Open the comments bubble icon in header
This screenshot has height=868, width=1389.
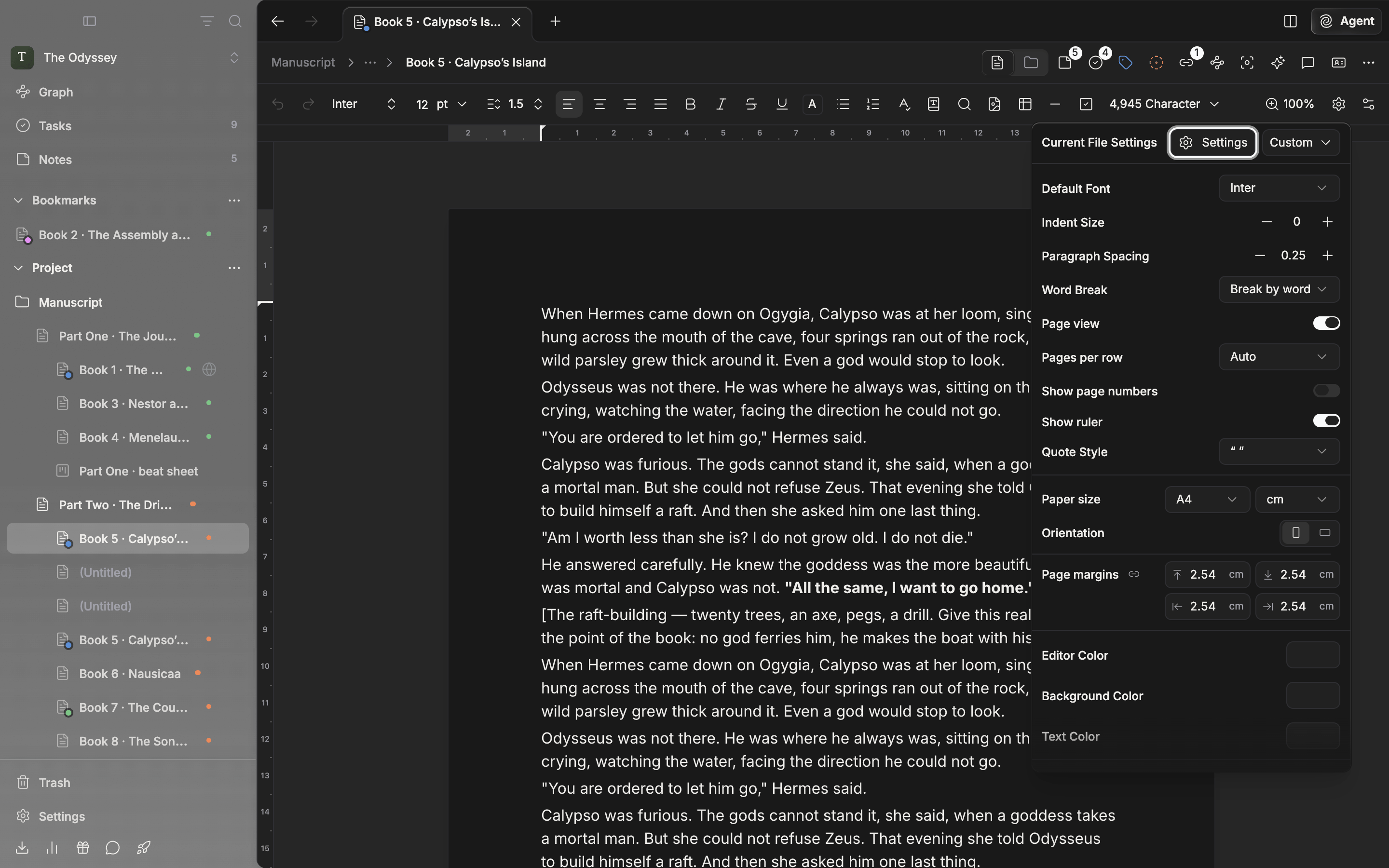1307,63
